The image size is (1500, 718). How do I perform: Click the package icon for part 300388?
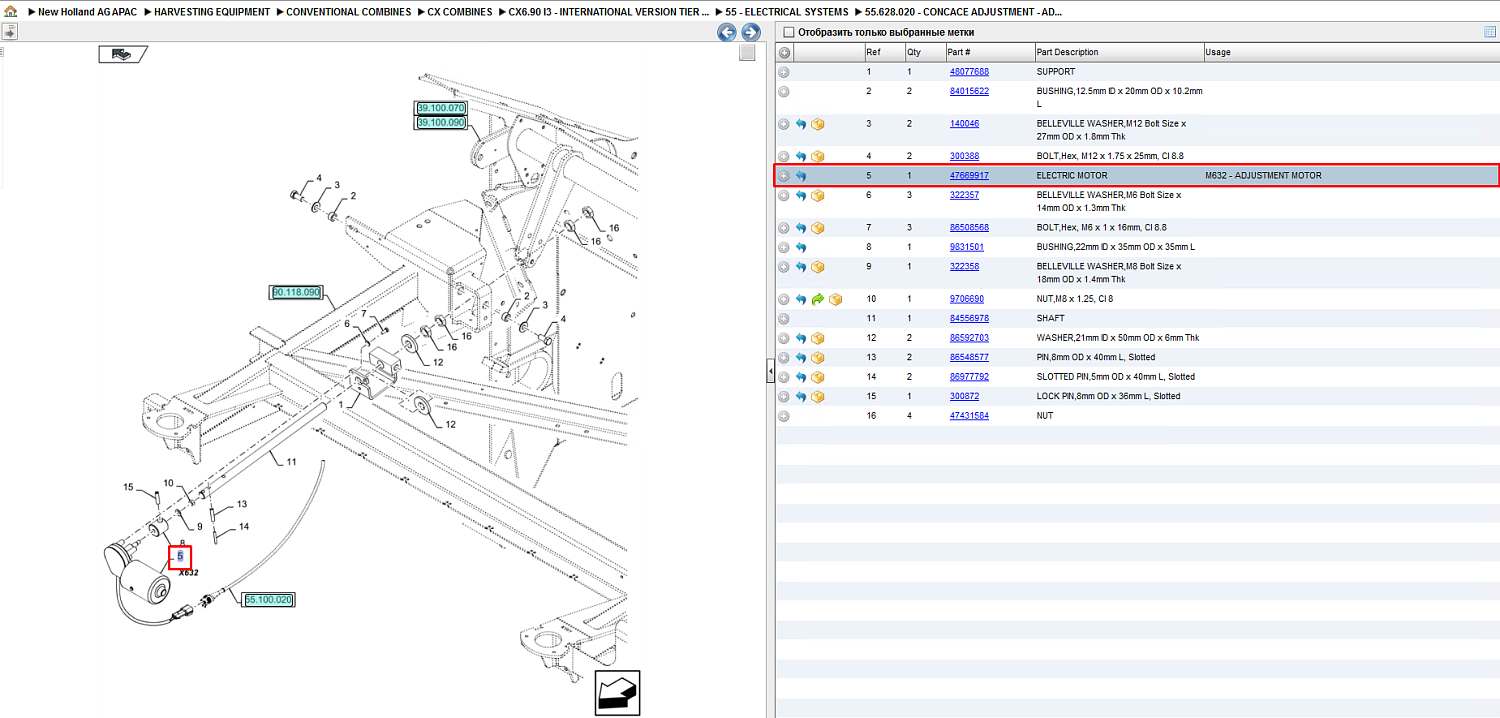click(x=817, y=157)
